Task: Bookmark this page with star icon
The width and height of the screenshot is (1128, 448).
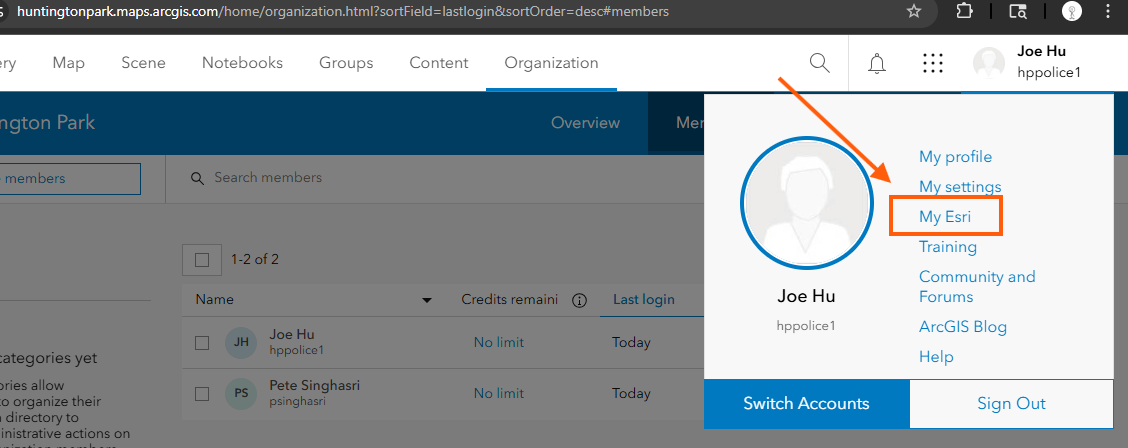Action: click(x=913, y=12)
